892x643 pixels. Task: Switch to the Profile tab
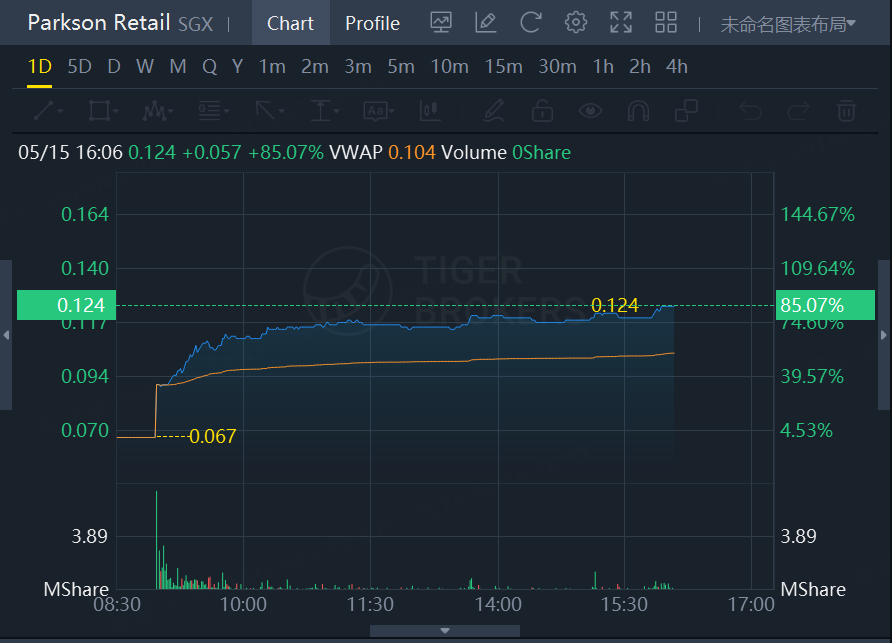(373, 23)
